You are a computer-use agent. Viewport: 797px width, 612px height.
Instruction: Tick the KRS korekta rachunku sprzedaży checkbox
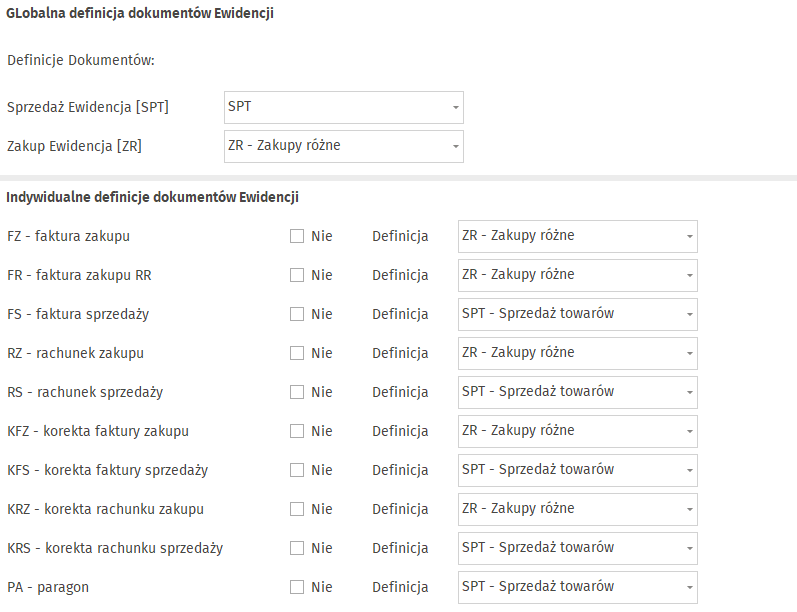click(x=297, y=548)
